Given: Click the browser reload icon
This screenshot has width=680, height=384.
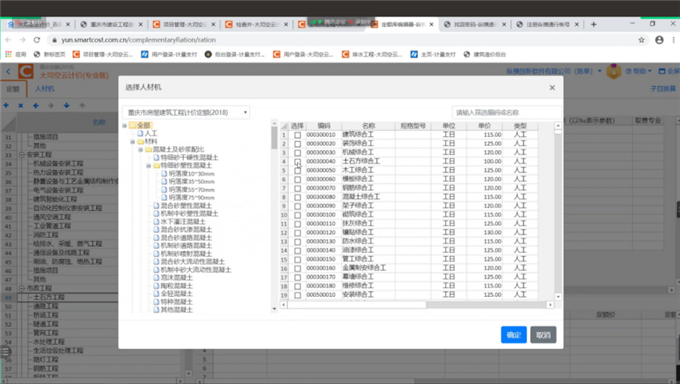Looking at the screenshot, I should coord(37,40).
